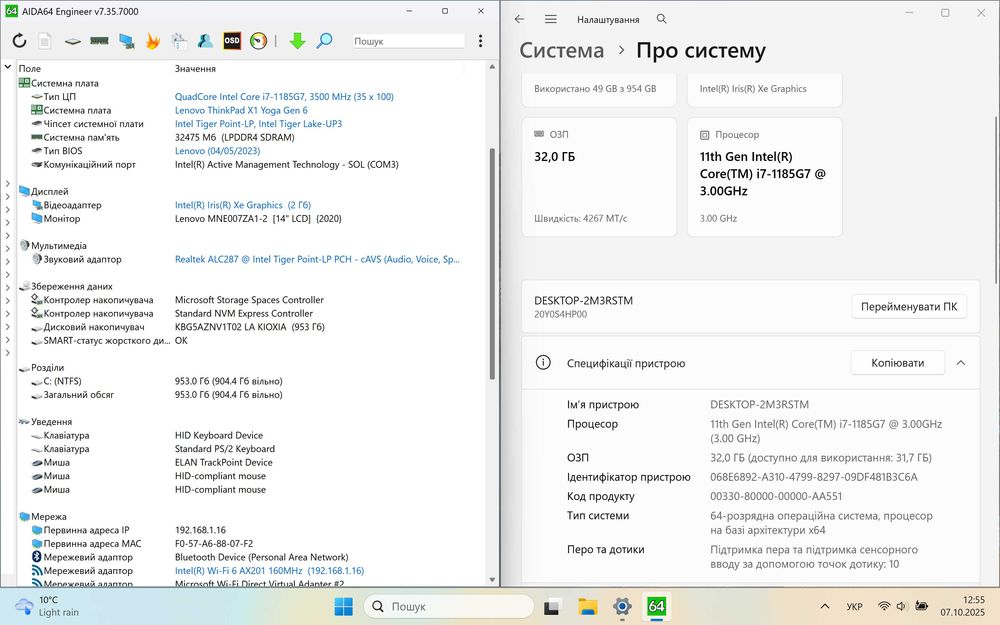Image resolution: width=1000 pixels, height=625 pixels.
Task: Click the green download arrow update icon
Action: click(297, 41)
